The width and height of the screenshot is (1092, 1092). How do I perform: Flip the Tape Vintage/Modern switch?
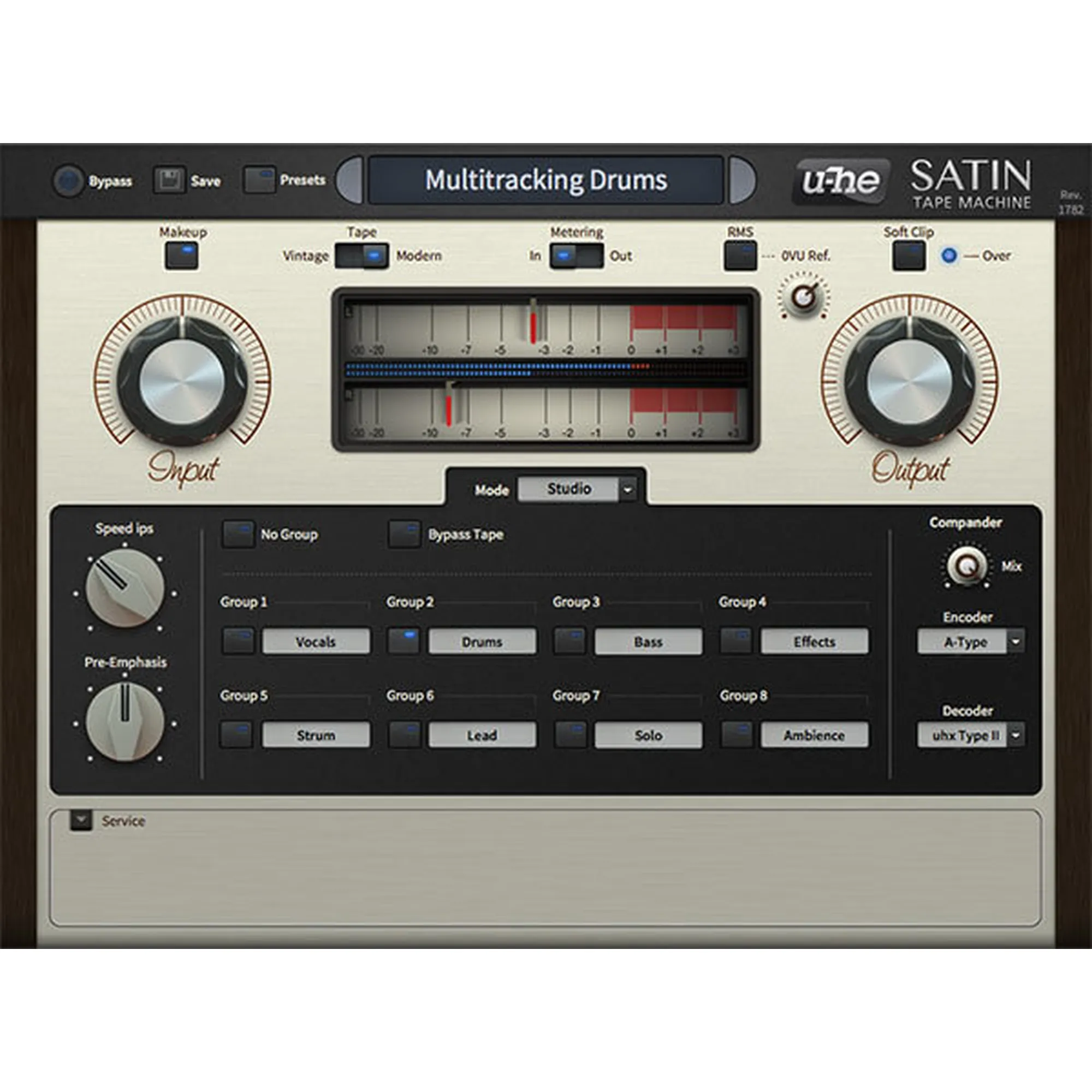click(x=362, y=256)
